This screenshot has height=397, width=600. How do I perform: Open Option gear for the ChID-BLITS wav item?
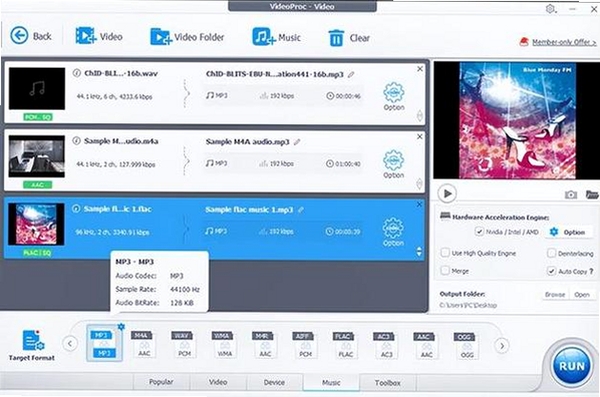coord(394,96)
